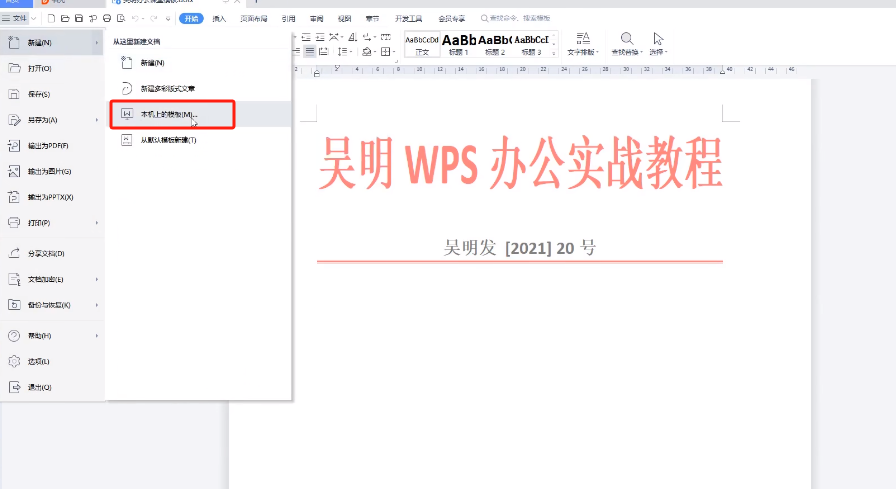Select 备份与恢复(K) in the file menu

click(x=51, y=305)
